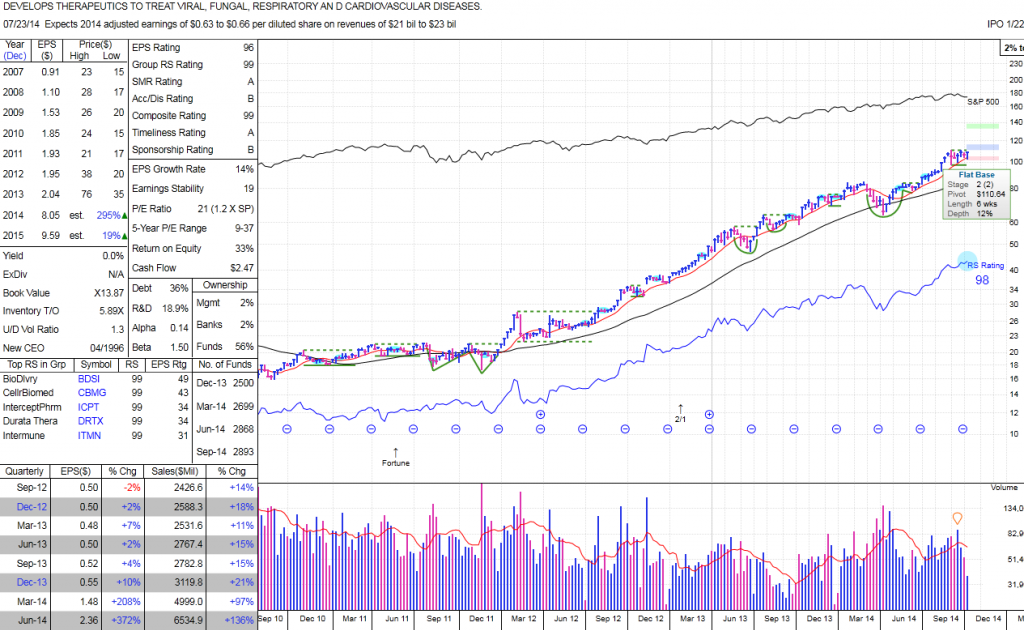Click the minus circle marker below RS Rating
The image size is (1024, 630).
[964, 428]
